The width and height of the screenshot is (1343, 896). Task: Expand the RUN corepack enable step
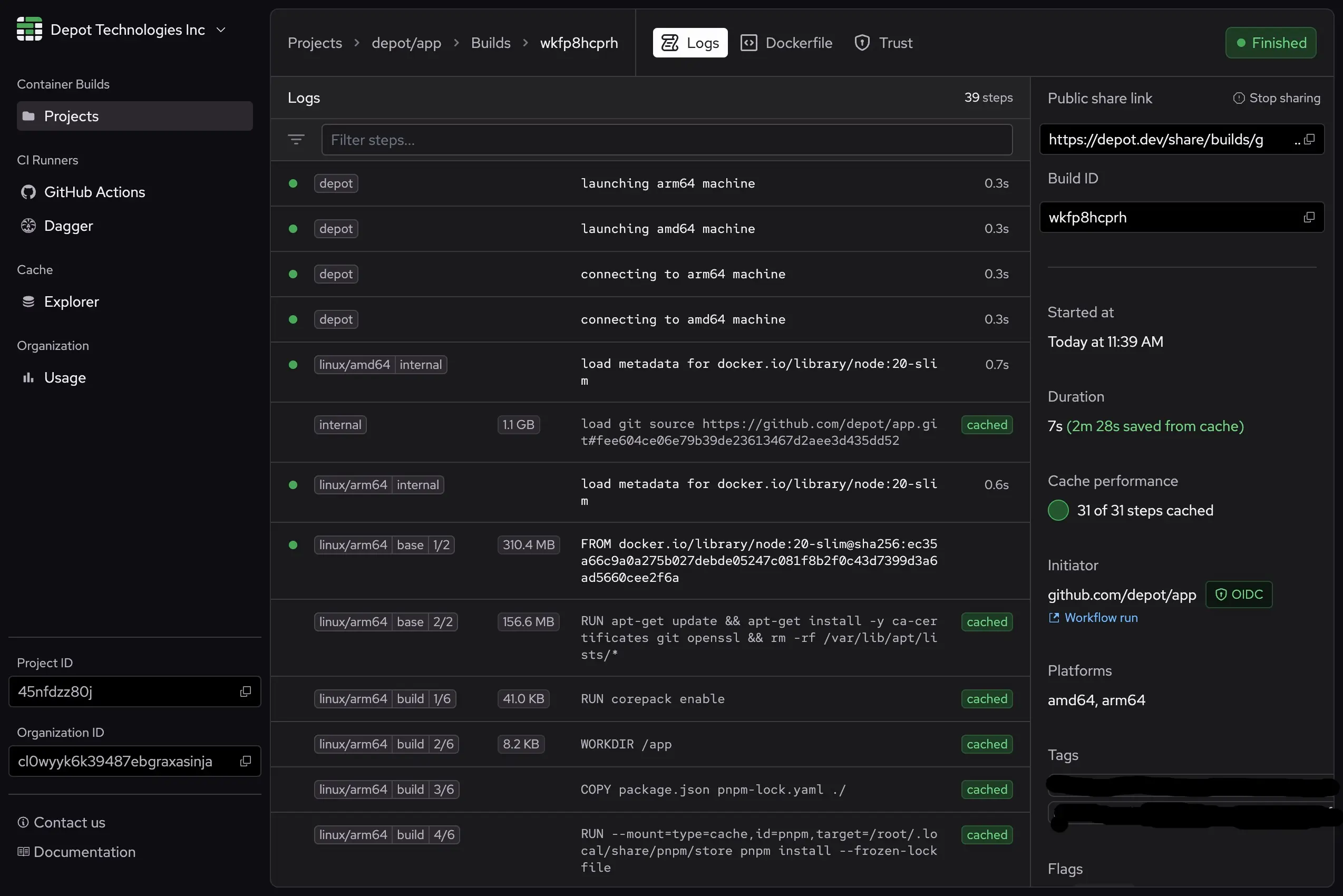click(652, 699)
